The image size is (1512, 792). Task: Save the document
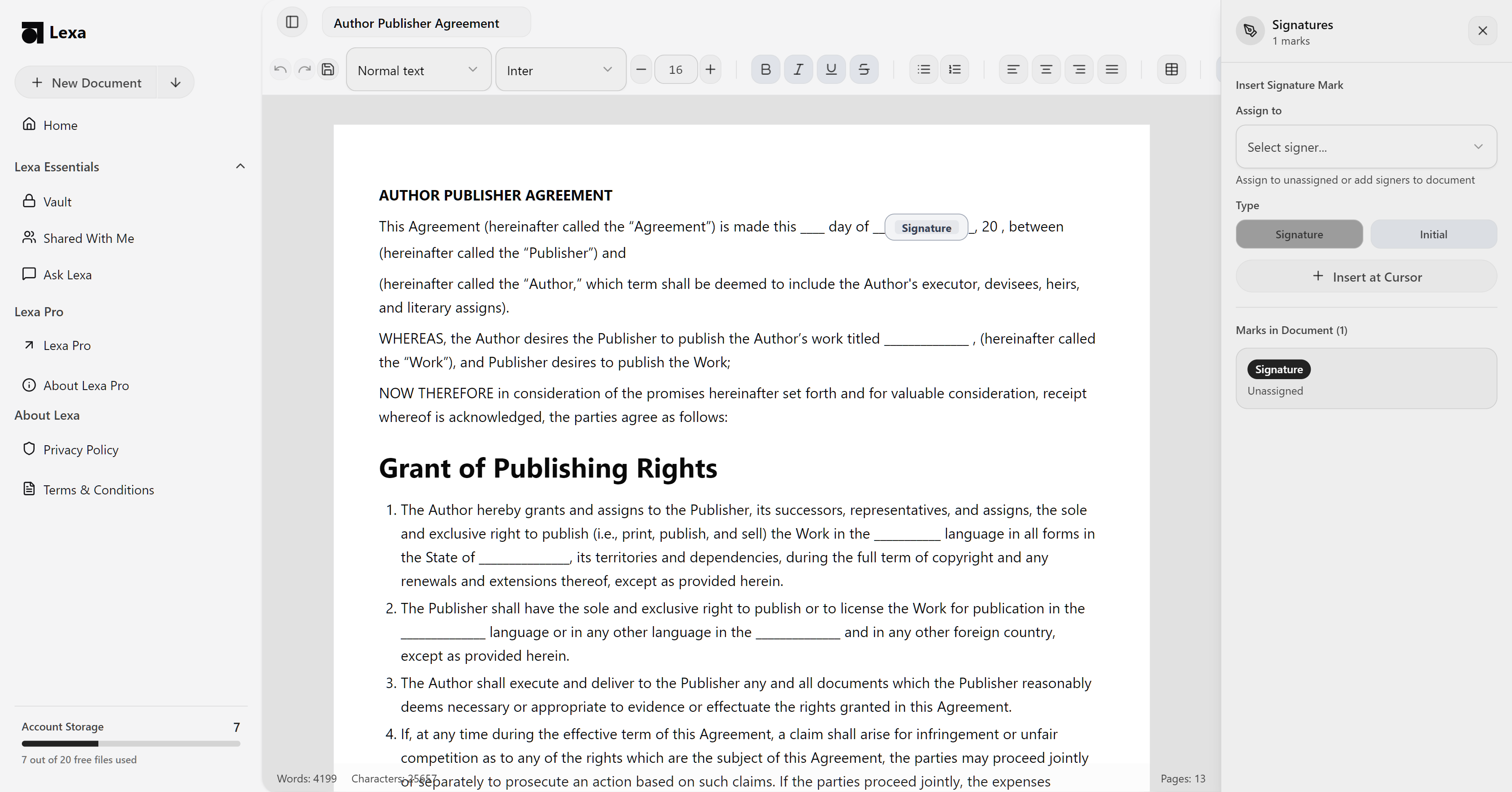pyautogui.click(x=327, y=69)
